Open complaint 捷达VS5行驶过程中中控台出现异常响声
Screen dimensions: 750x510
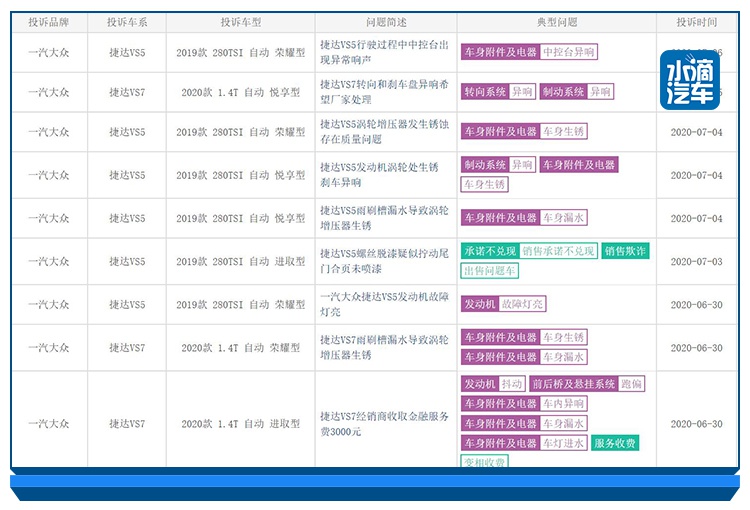385,52
